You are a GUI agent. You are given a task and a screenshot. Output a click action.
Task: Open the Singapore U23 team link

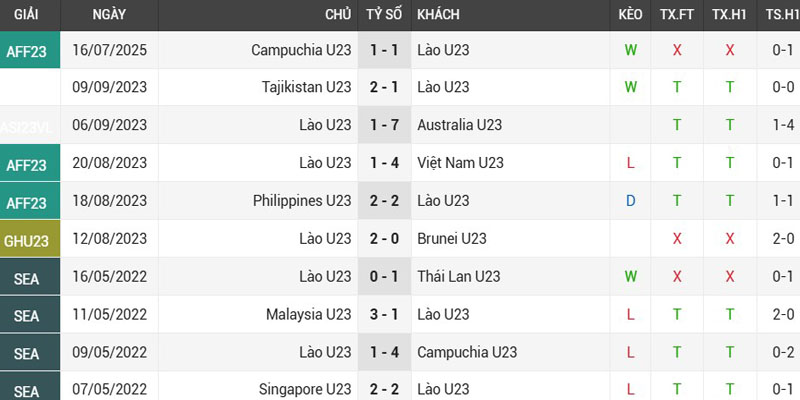click(x=307, y=389)
